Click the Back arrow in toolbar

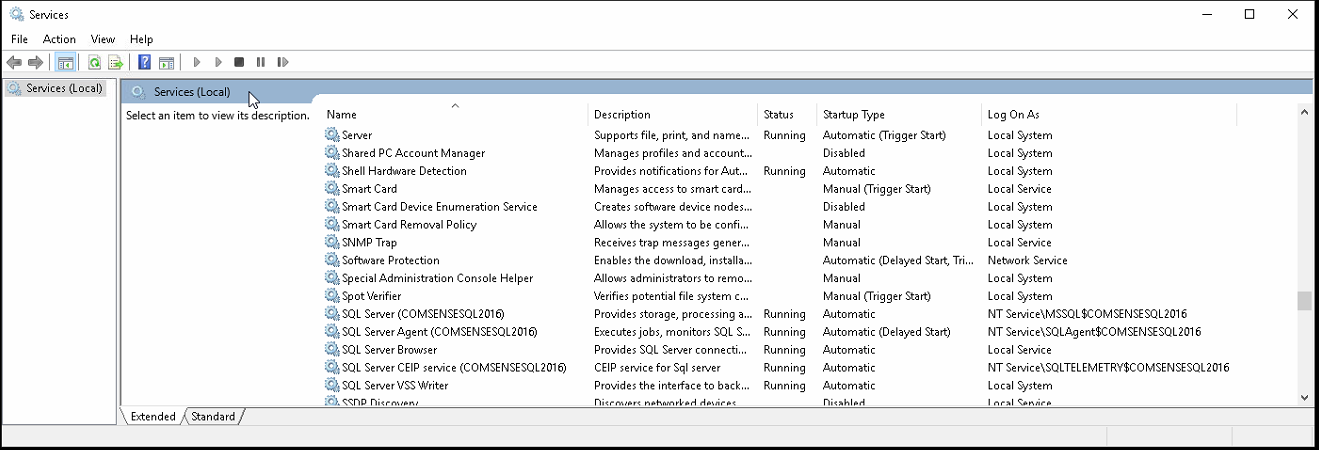point(14,62)
